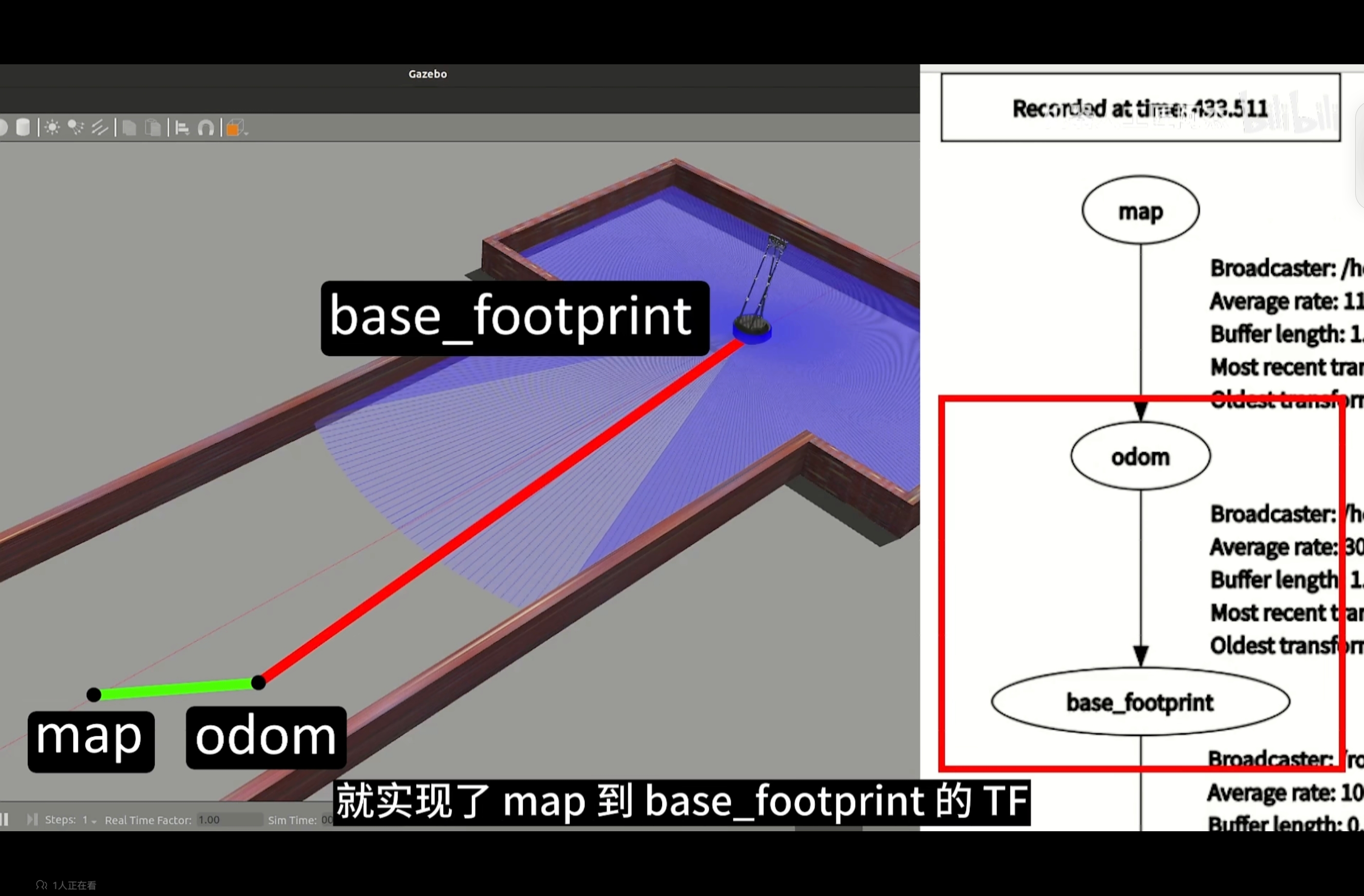Screen dimensions: 1364x896
Task: Step the simulation forward once
Action: coord(32,819)
